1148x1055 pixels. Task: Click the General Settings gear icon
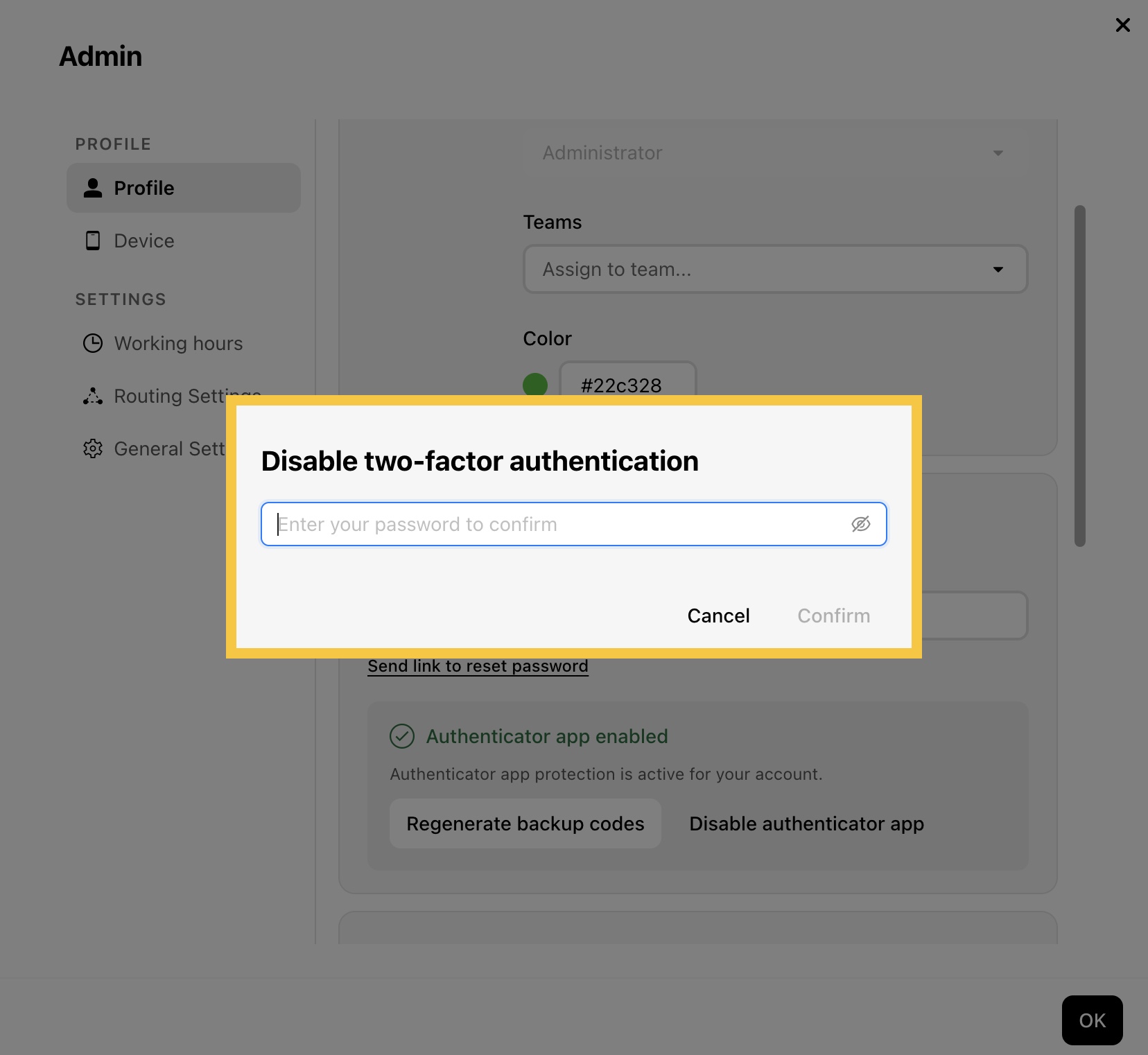[x=93, y=448]
